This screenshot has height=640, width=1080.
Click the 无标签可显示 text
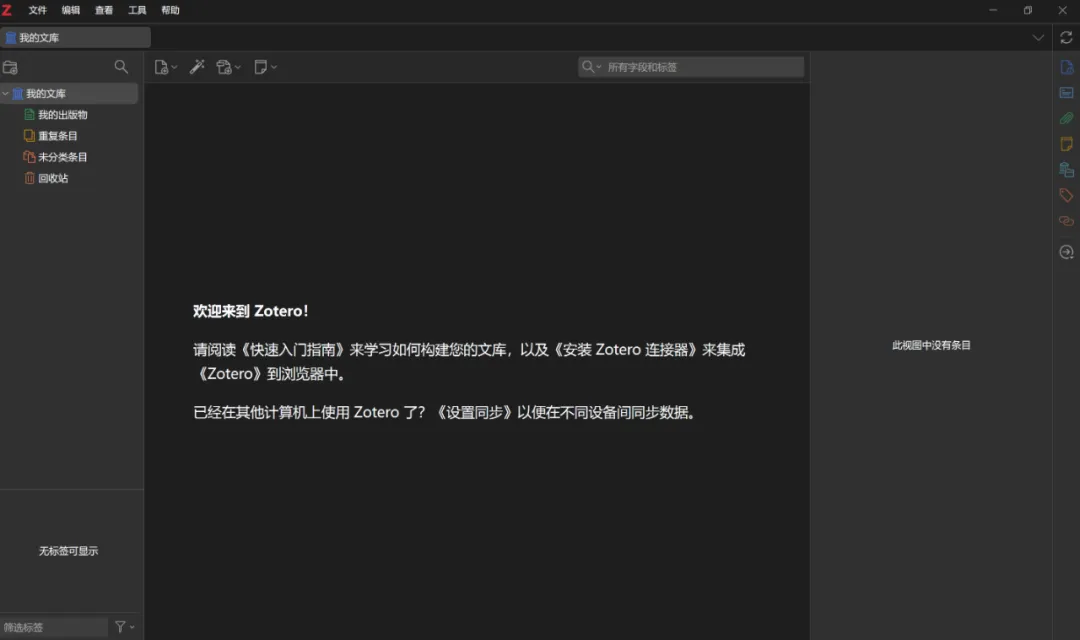coord(68,551)
